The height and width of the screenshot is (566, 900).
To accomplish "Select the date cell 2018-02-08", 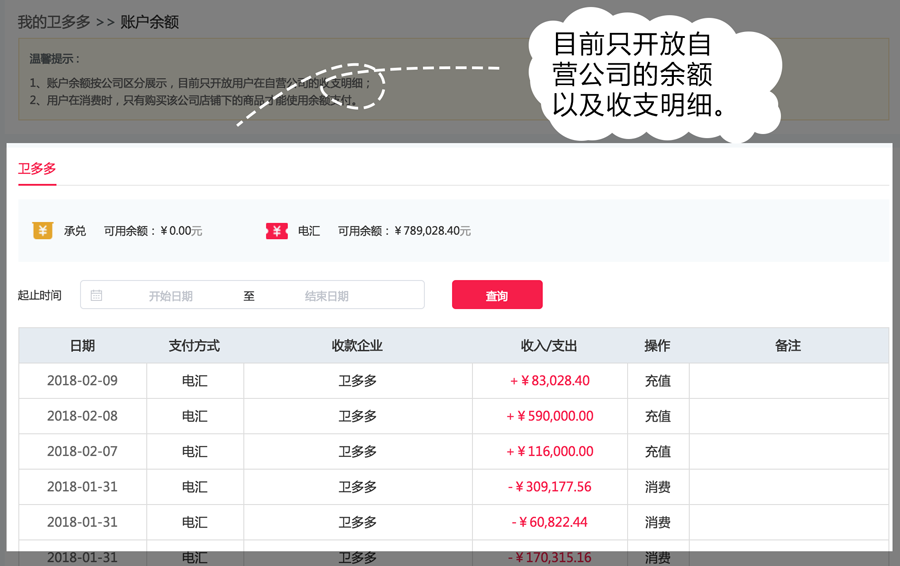I will click(82, 416).
